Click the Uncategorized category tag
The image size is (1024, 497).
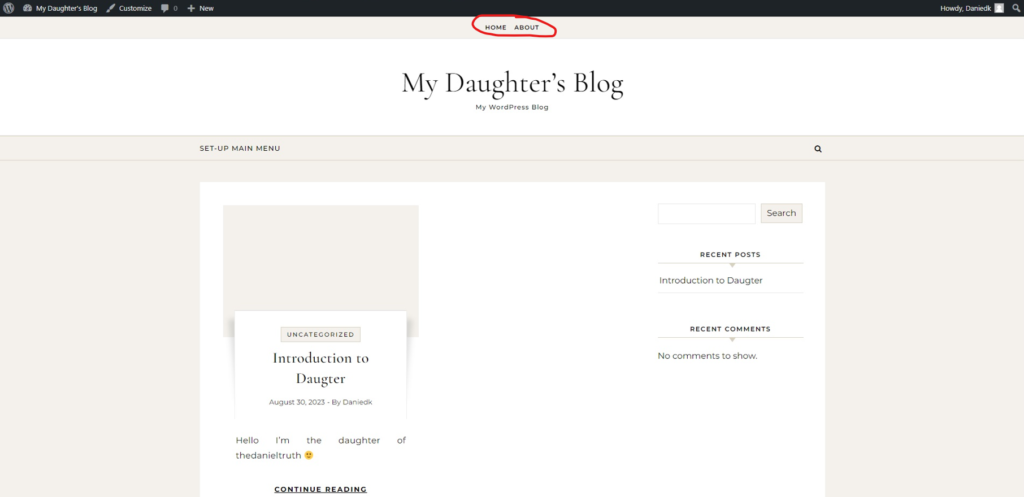(320, 335)
